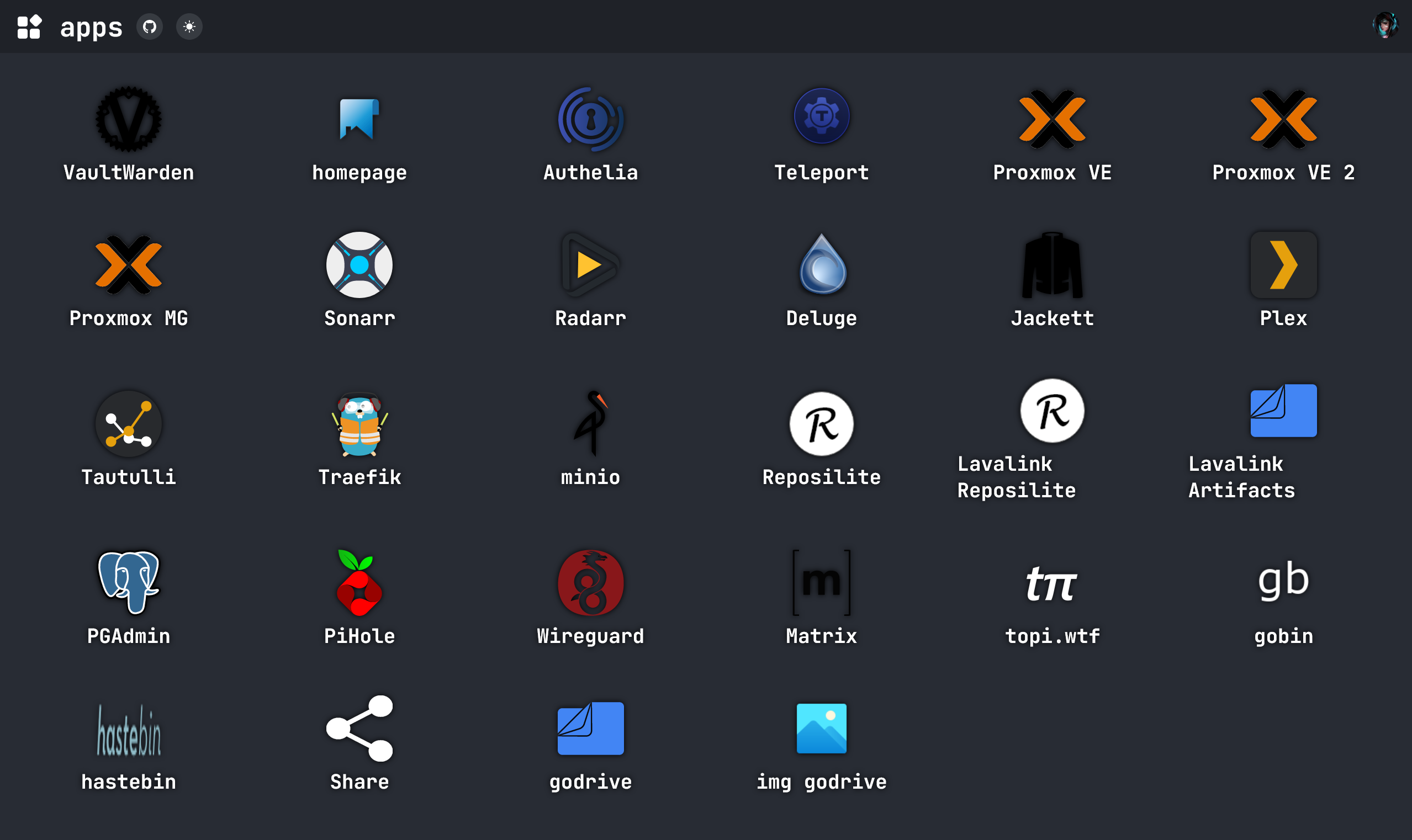1412x840 pixels.
Task: Open the Plex chevron icon
Action: click(1283, 264)
